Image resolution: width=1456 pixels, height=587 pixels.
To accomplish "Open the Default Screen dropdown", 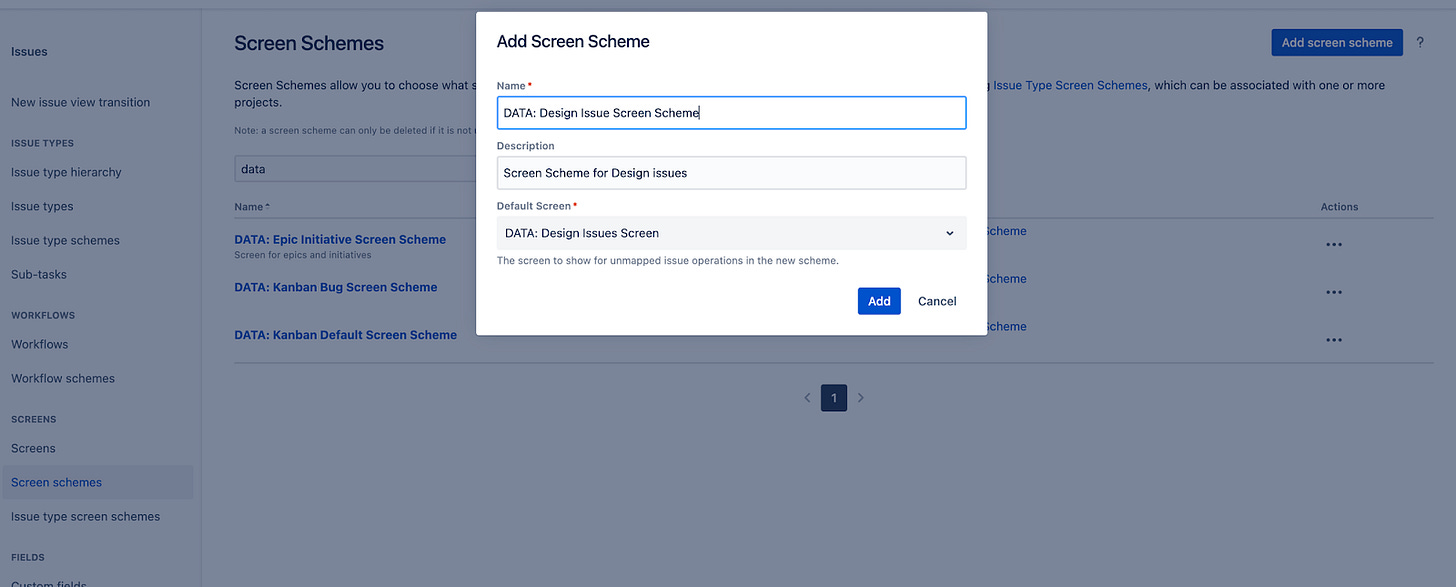I will tap(731, 232).
